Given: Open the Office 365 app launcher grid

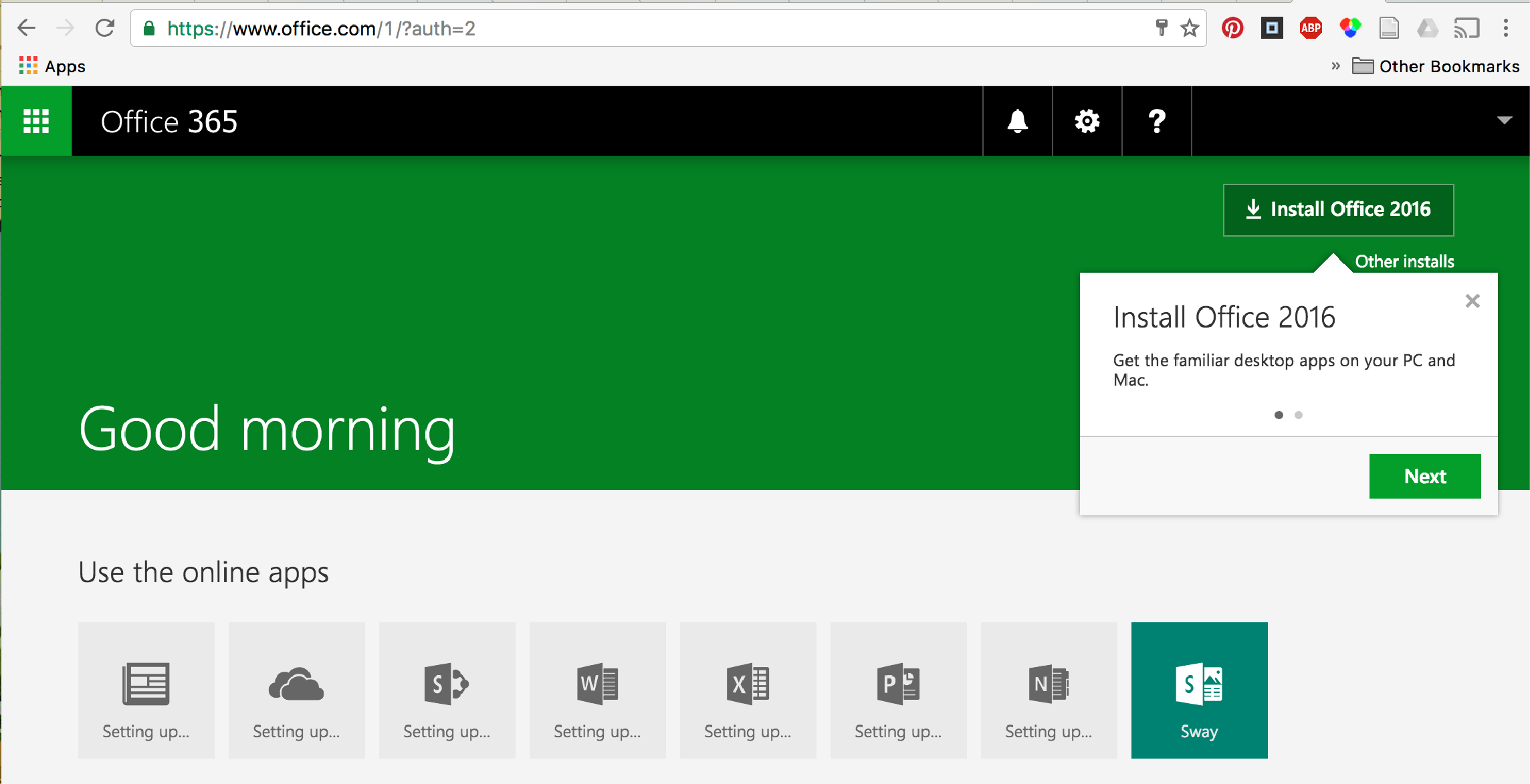Looking at the screenshot, I should [35, 121].
